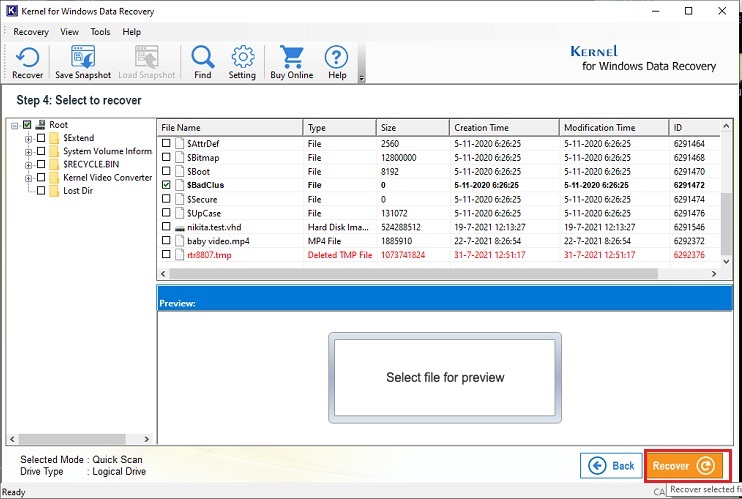
Task: Sort by the Size column header
Action: click(413, 127)
